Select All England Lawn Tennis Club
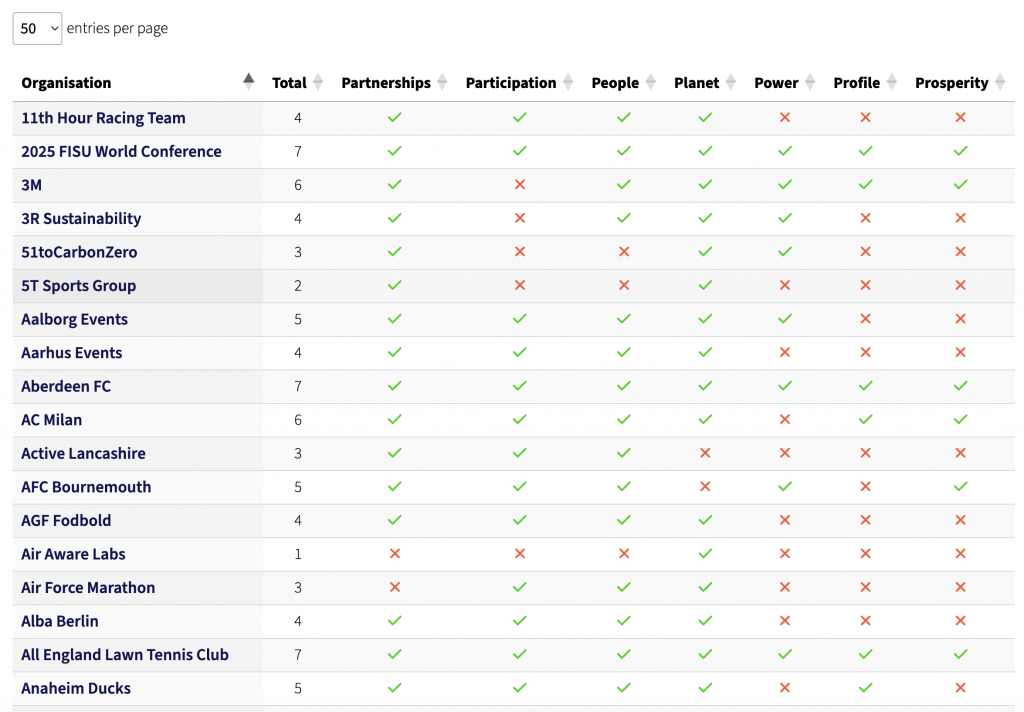 coord(125,655)
